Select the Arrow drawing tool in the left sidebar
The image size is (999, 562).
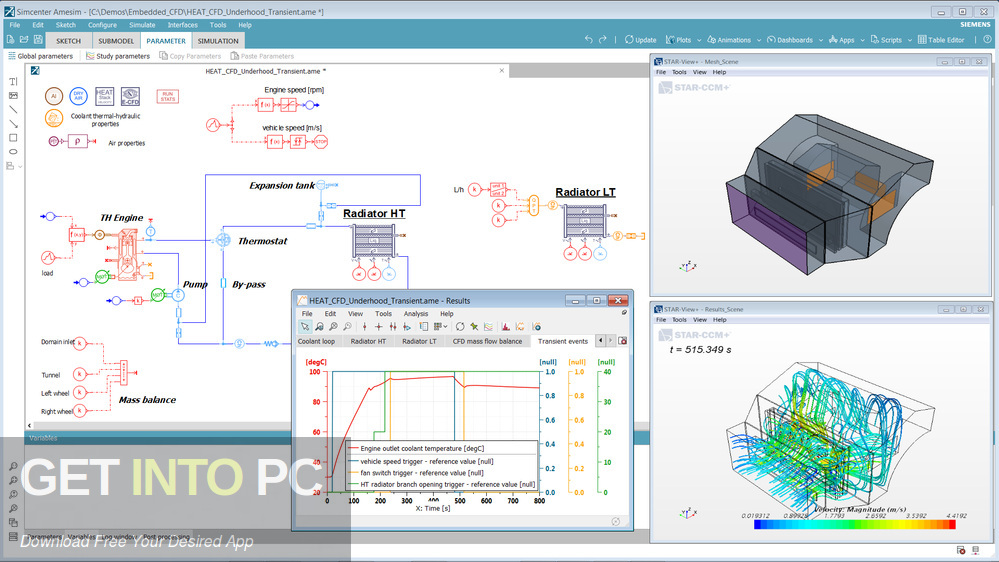[13, 124]
